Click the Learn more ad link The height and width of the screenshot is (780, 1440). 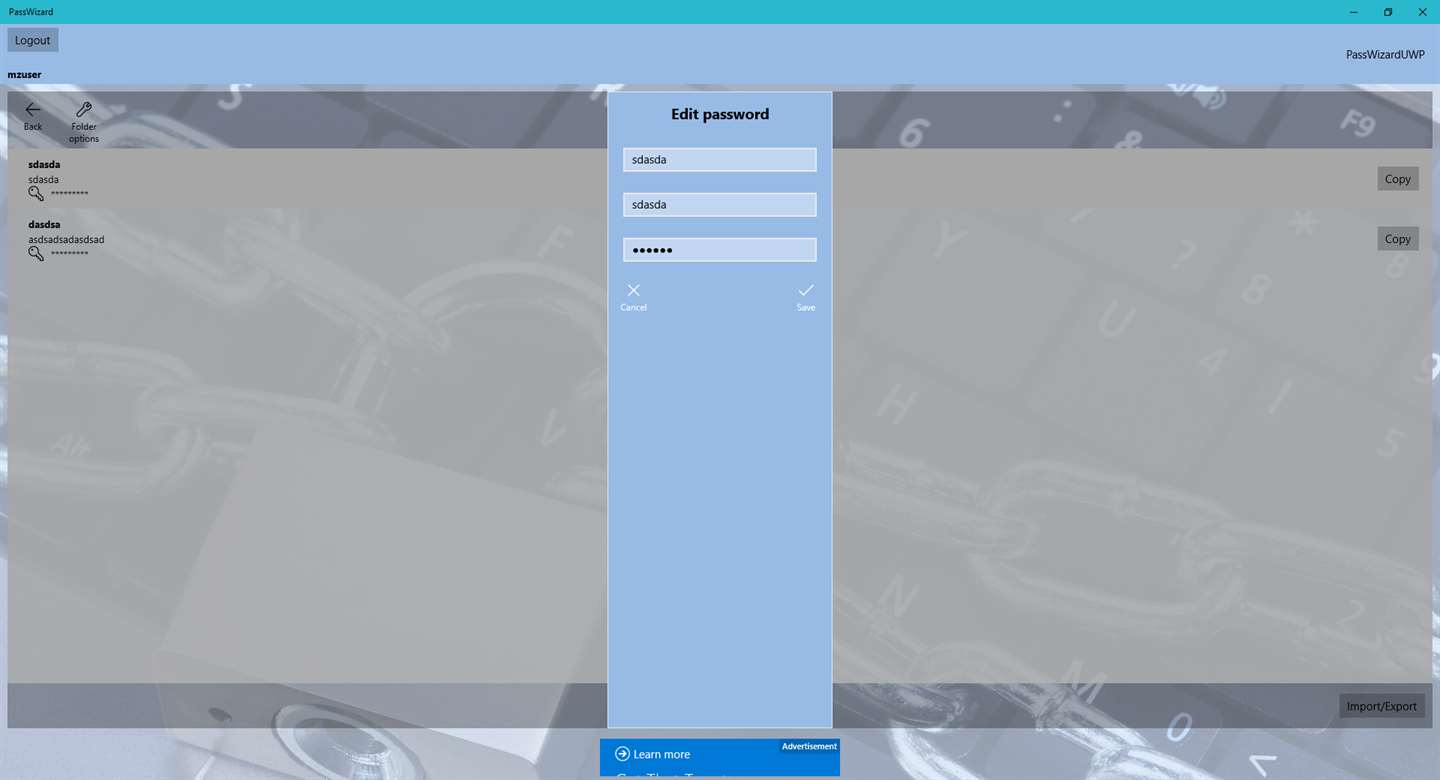pyautogui.click(x=661, y=754)
